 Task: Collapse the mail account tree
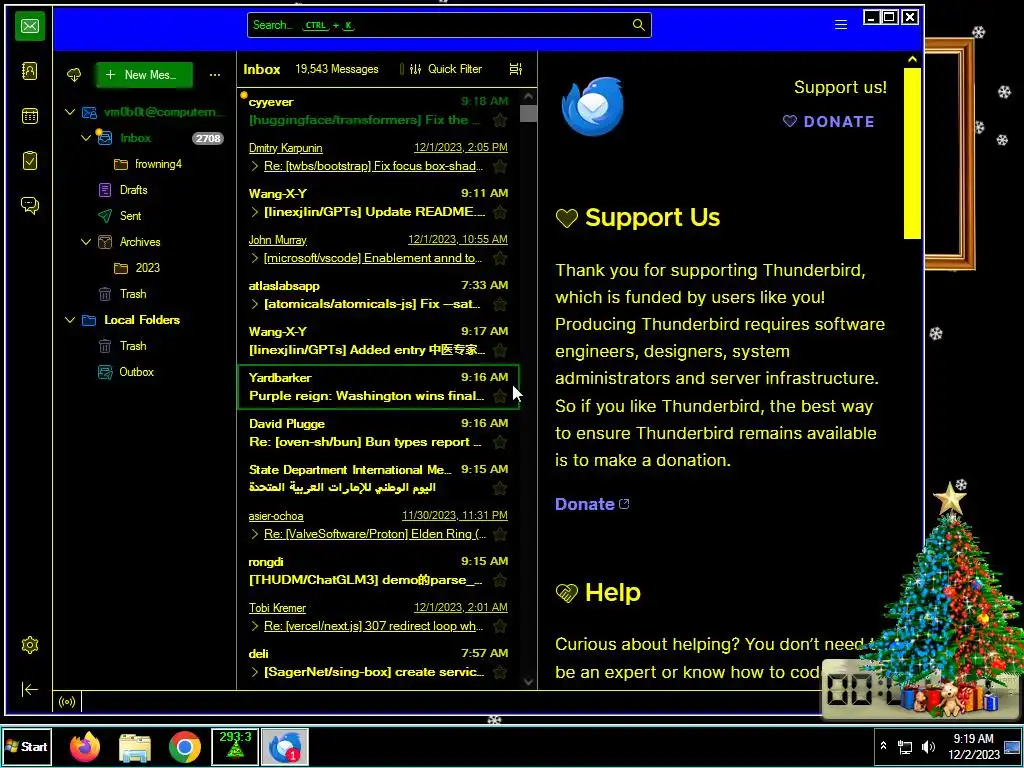point(70,112)
